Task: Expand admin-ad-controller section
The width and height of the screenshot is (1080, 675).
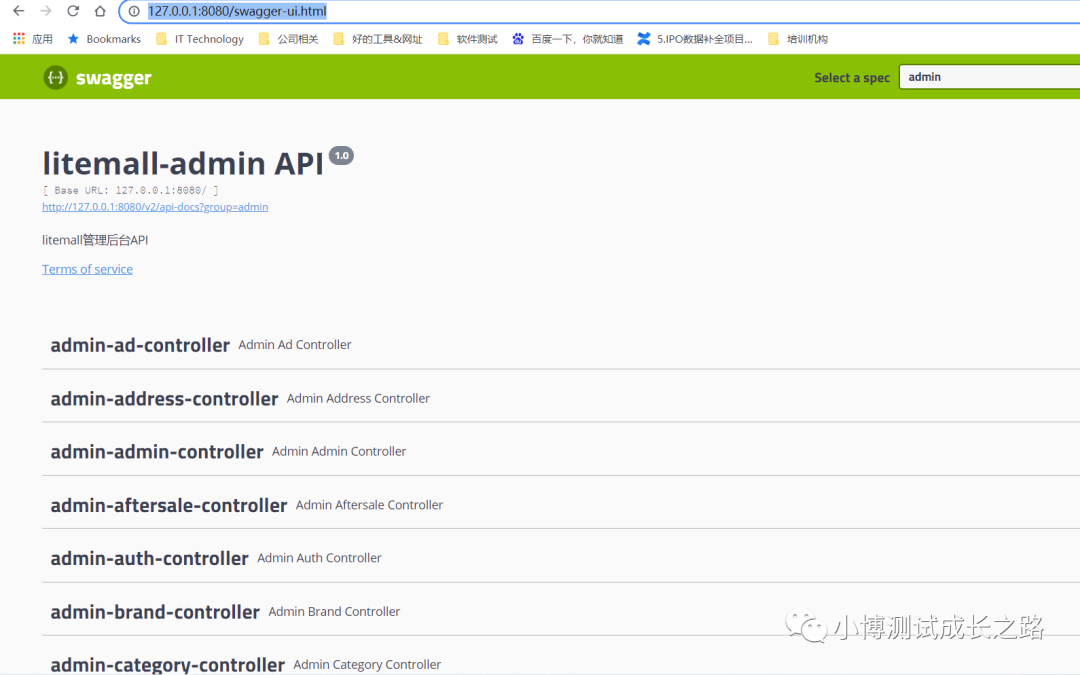Action: [x=561, y=344]
